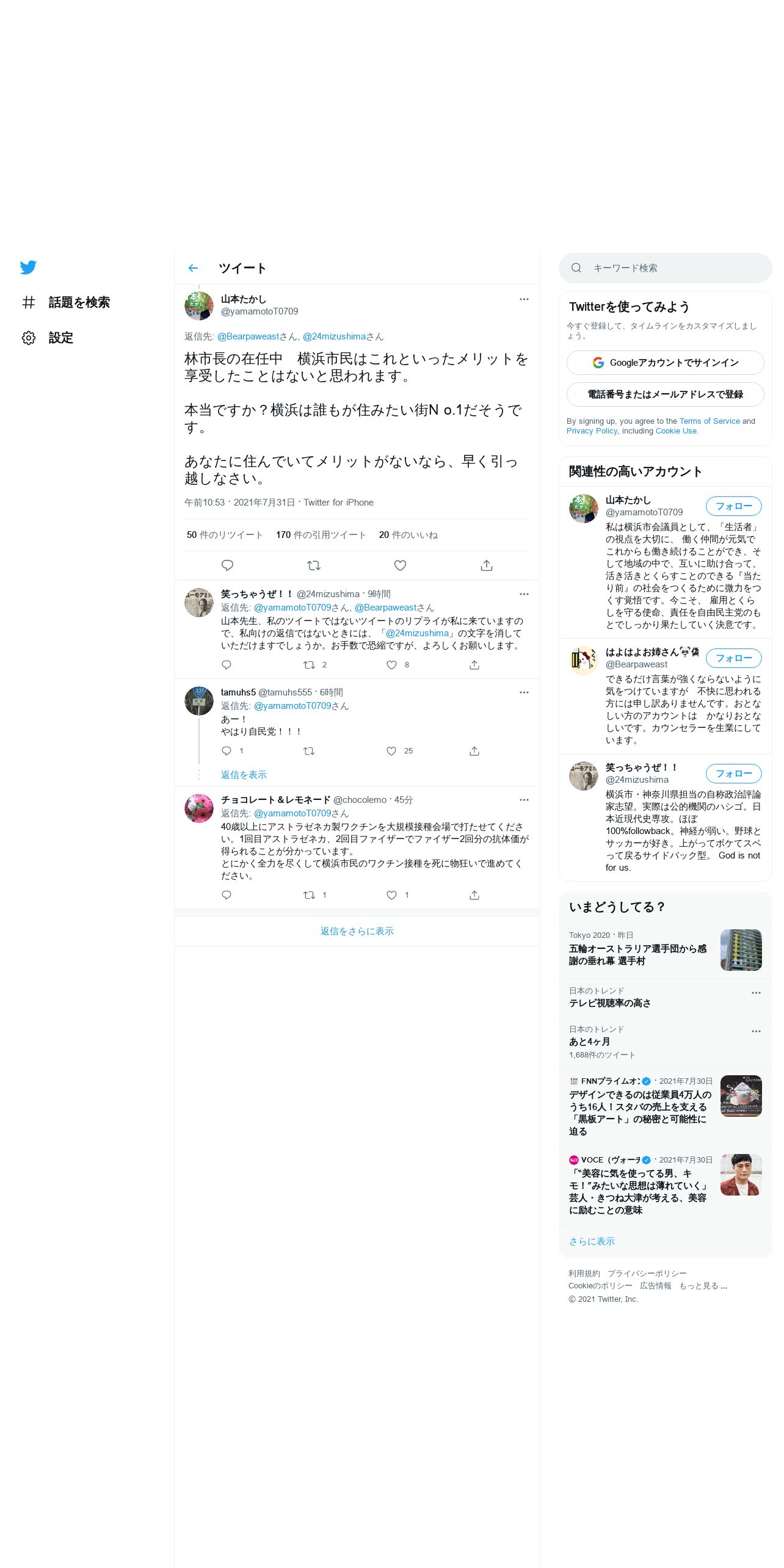Like the main tweet with heart icon

(400, 565)
